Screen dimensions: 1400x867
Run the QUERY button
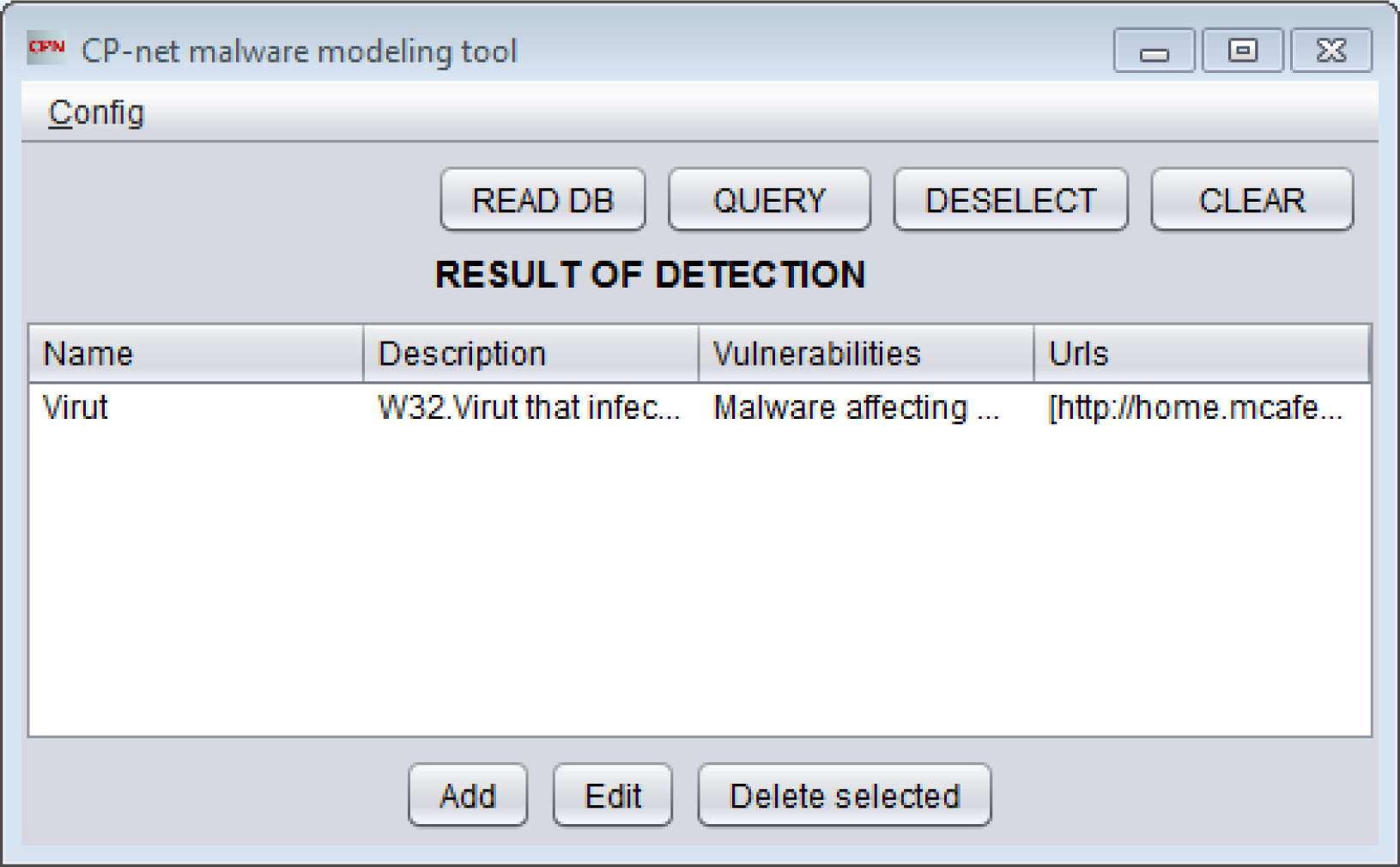(769, 200)
